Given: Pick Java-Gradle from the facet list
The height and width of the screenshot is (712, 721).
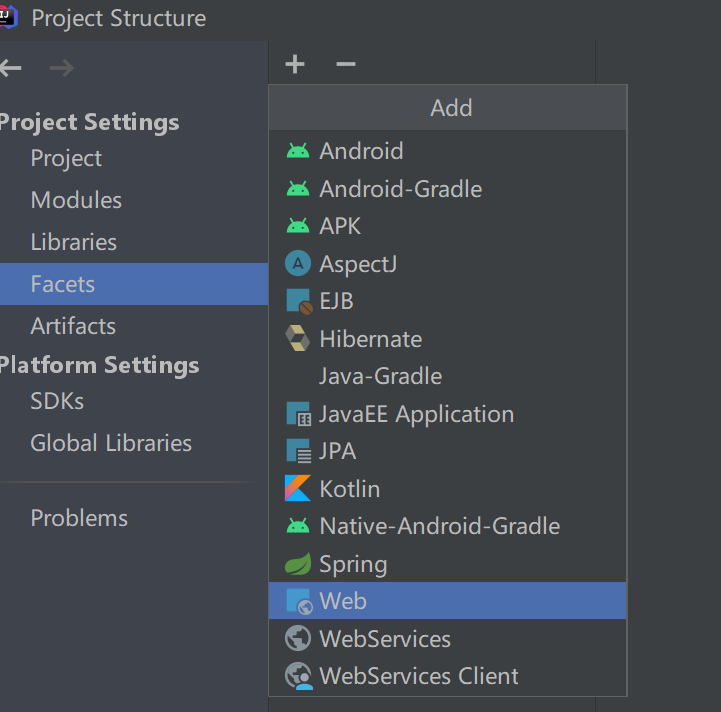Looking at the screenshot, I should [x=380, y=376].
